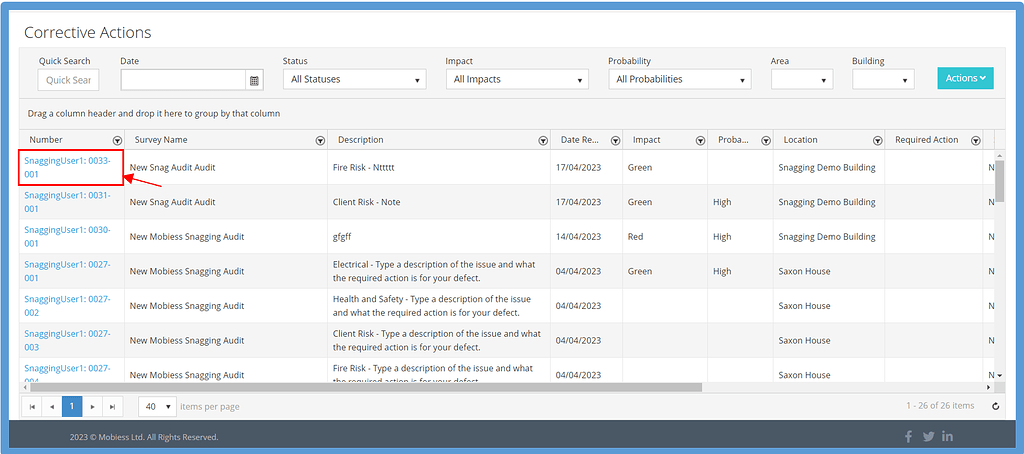Open corrective action SnaggingUser1: 0027-003
This screenshot has height=454, width=1024.
pyautogui.click(x=68, y=340)
